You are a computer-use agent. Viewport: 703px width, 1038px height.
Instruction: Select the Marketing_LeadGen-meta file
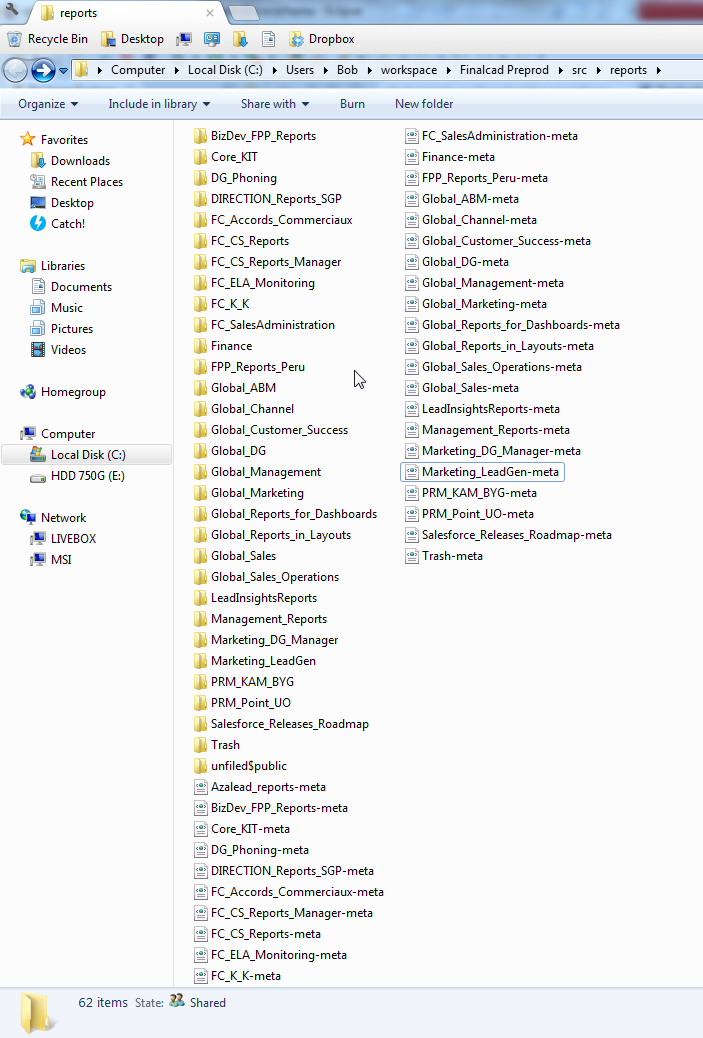pyautogui.click(x=490, y=472)
